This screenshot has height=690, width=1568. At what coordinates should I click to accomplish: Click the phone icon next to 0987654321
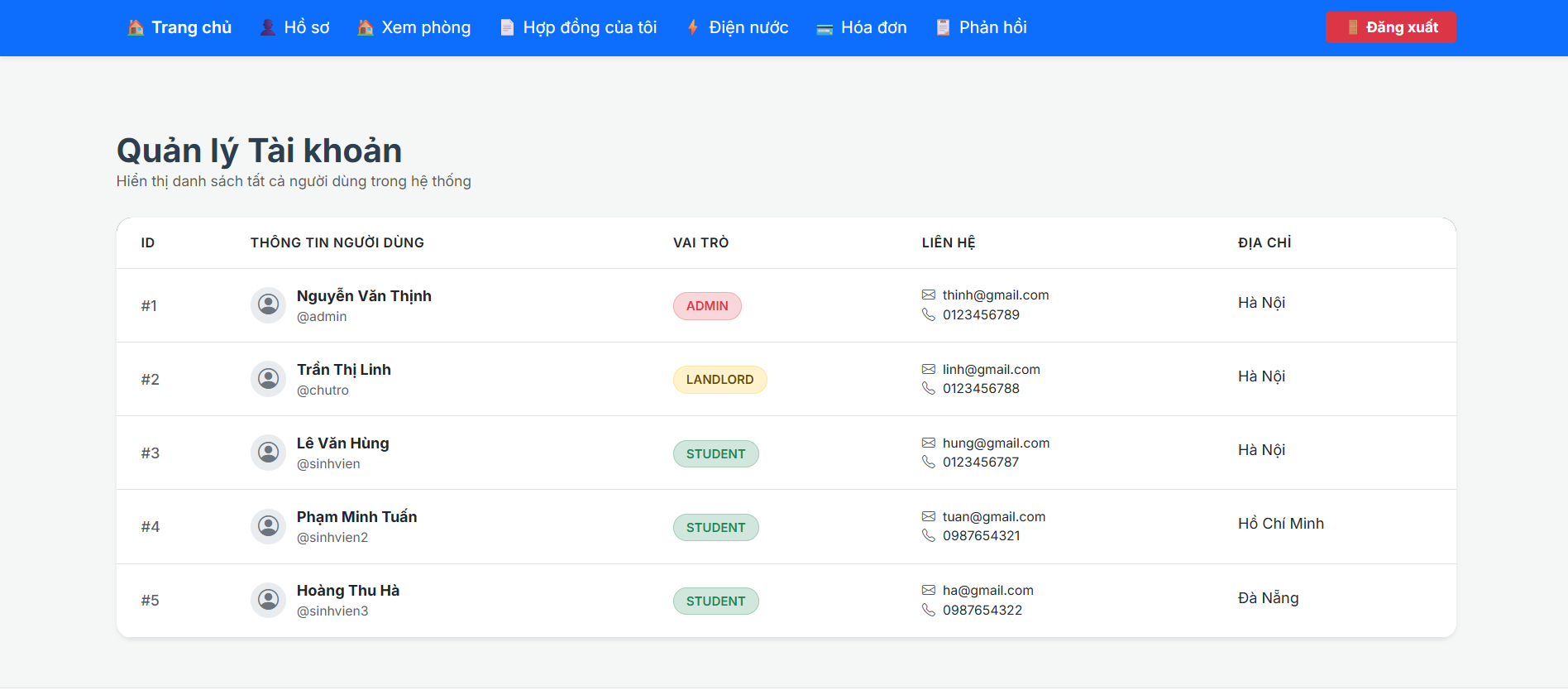(x=929, y=535)
